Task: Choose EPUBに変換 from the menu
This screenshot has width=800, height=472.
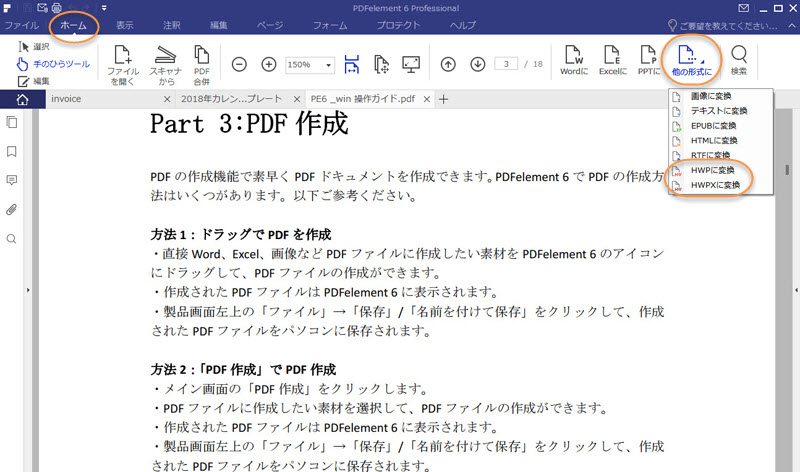Action: pos(721,126)
